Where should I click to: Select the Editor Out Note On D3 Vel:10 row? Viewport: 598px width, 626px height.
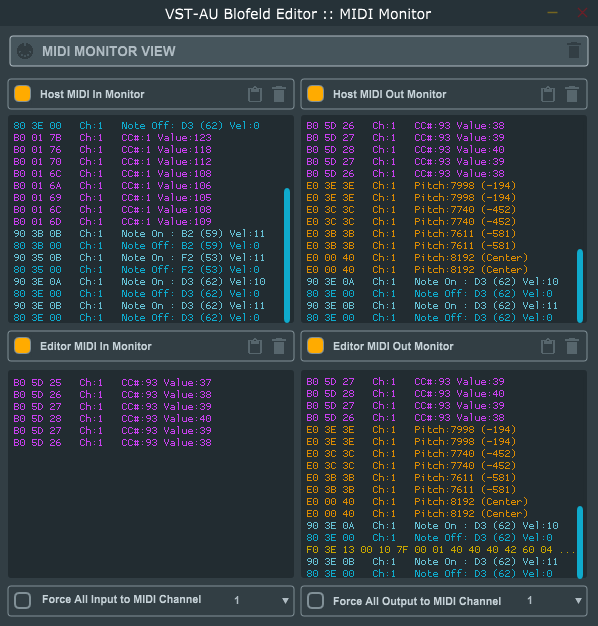point(432,526)
